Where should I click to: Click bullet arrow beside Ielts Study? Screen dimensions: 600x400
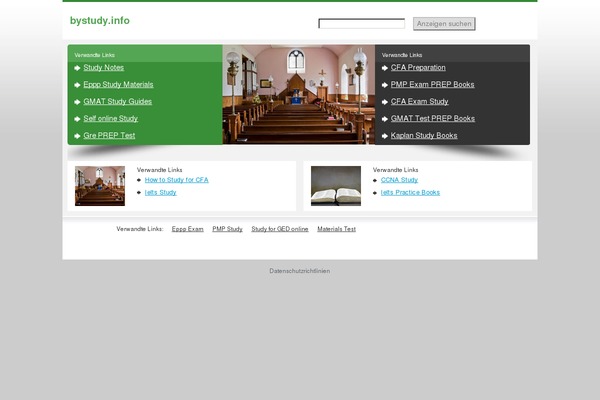(x=139, y=193)
